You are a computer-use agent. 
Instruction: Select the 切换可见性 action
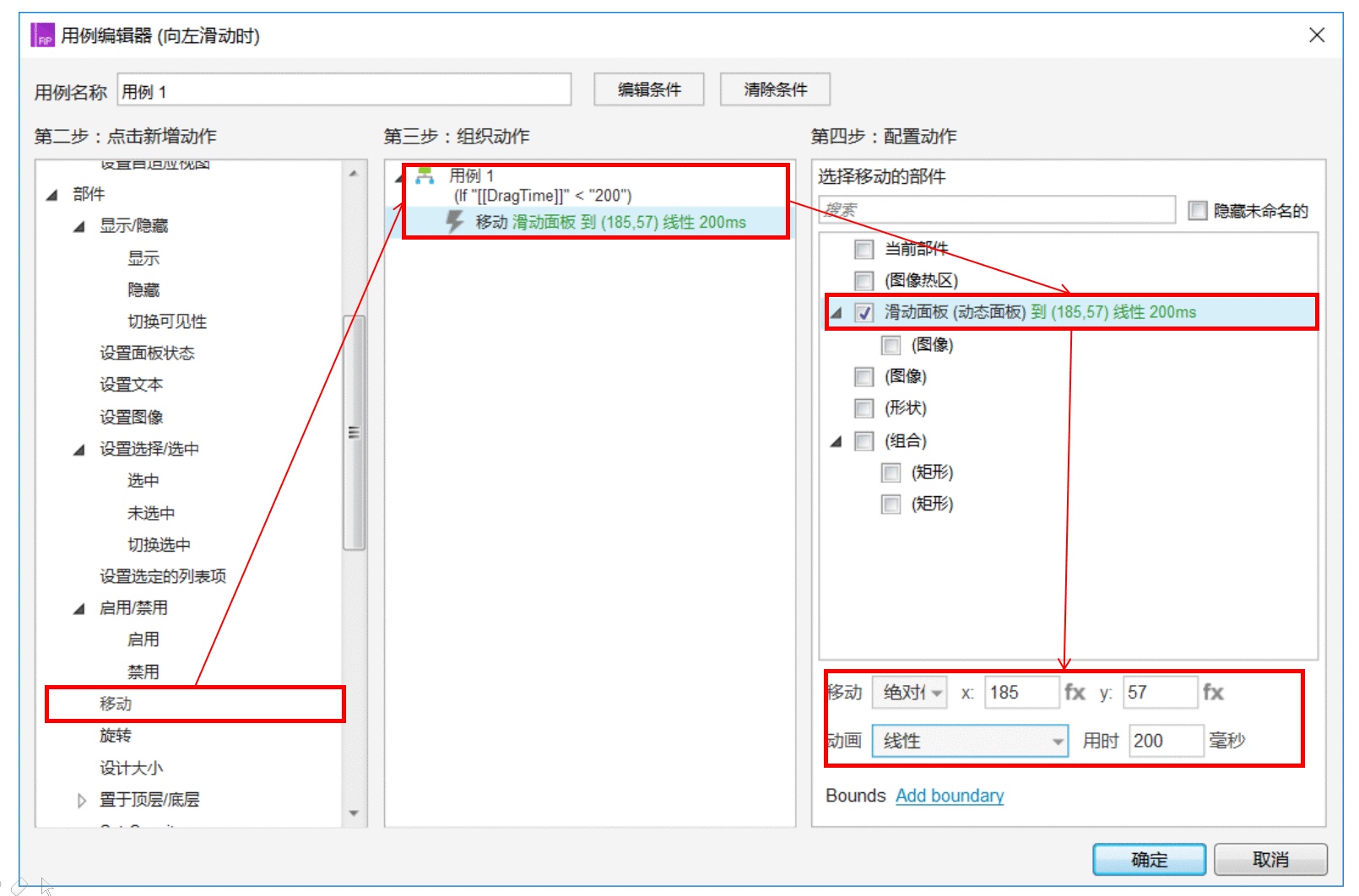click(x=167, y=321)
